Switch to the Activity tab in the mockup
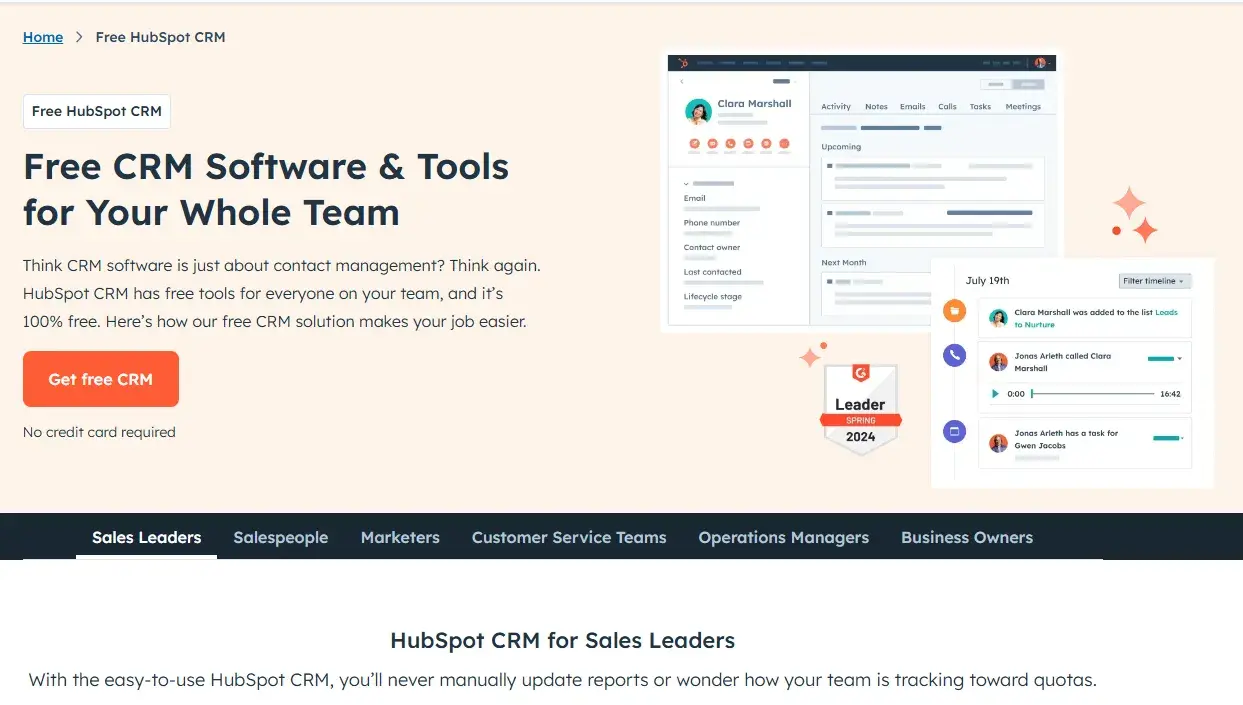Image resolution: width=1243 pixels, height=705 pixels. (836, 106)
